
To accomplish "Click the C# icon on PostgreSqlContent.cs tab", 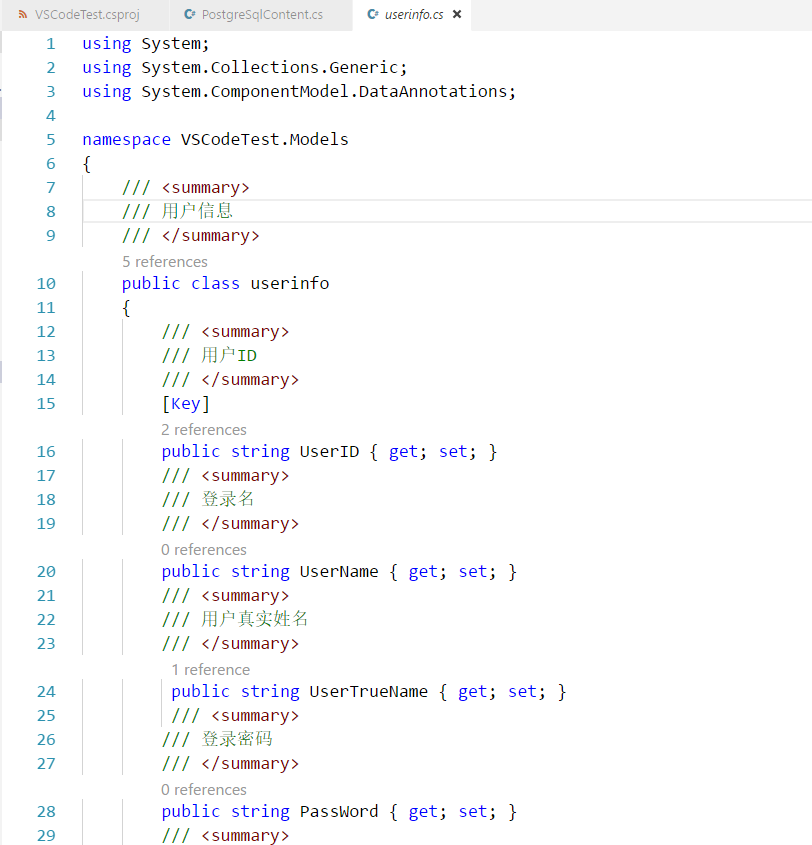I will point(189,15).
